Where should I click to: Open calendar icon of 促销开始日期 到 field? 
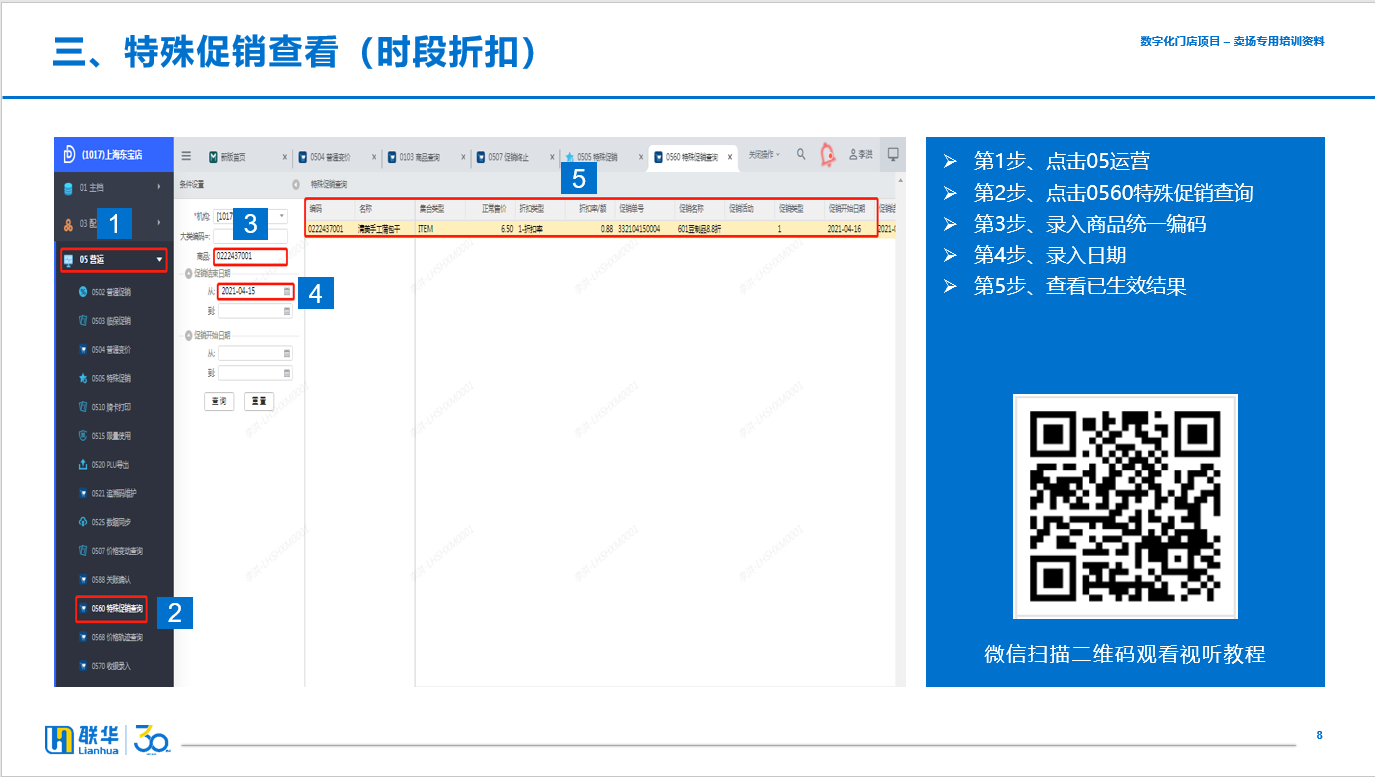pos(287,373)
